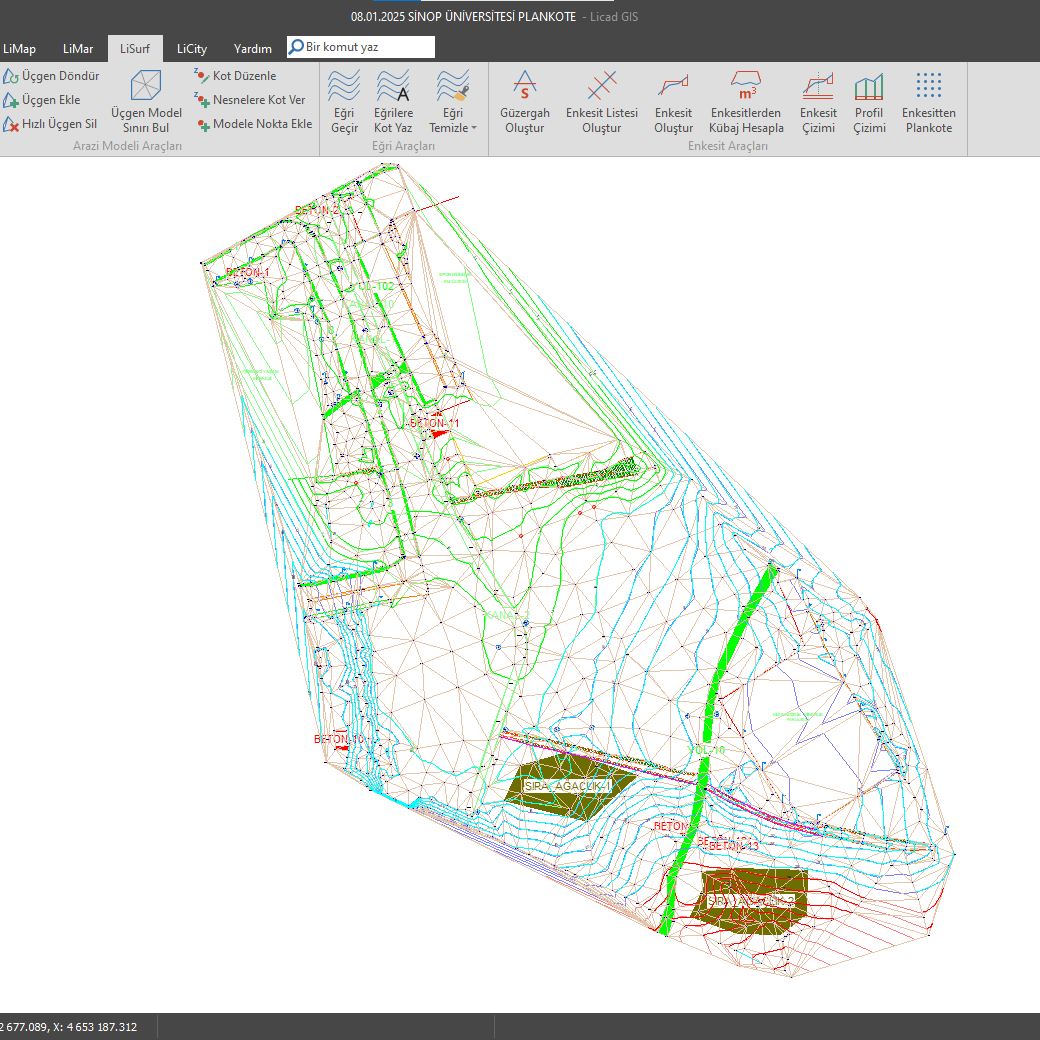Select the Enkesit Oluştur tool
Viewport: 1040px width, 1040px height.
click(x=673, y=101)
